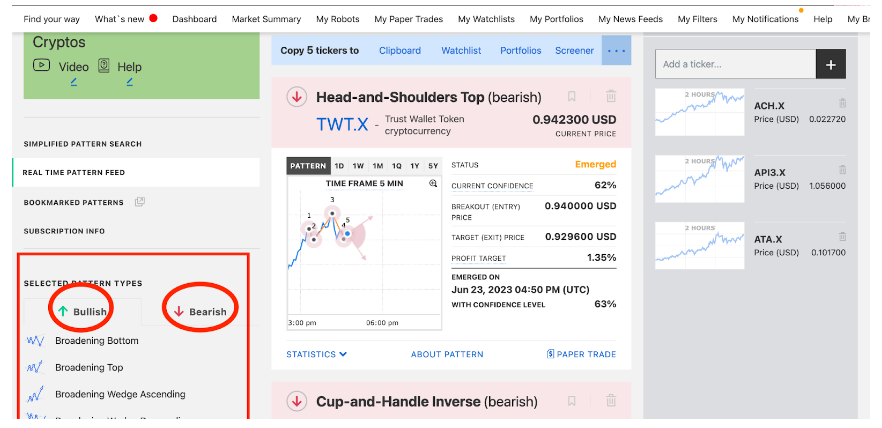Focus the Add a ticker field
This screenshot has height=428, width=882.
[x=736, y=64]
